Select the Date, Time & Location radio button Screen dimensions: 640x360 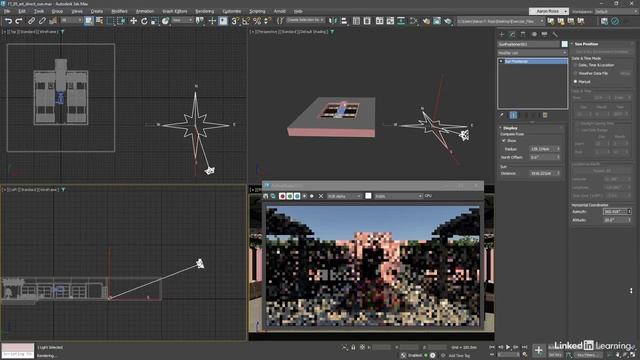pos(576,65)
